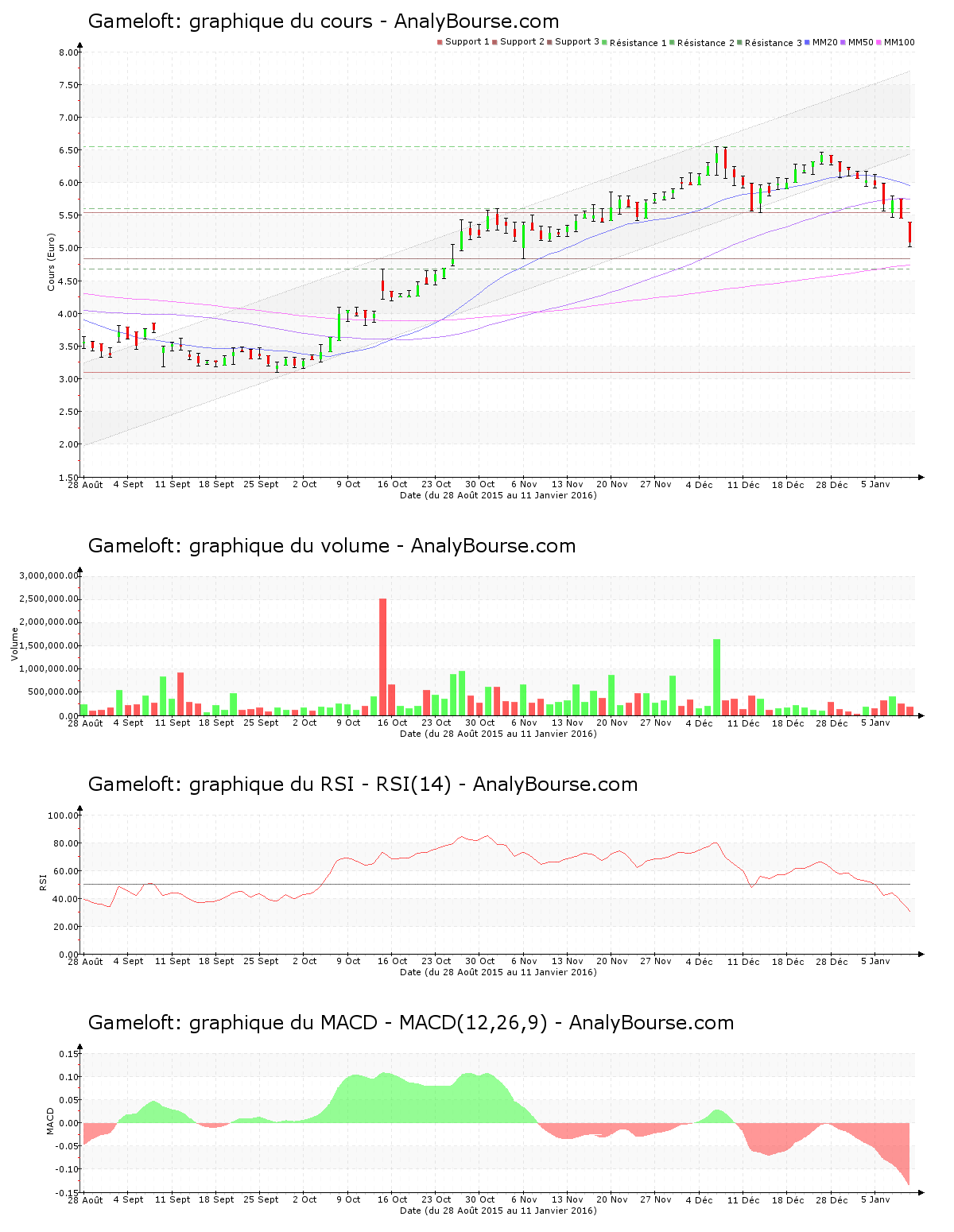Screen dimensions: 954x1232
Task: Click the '16 Oct' date under the price chart
Action: click(392, 484)
